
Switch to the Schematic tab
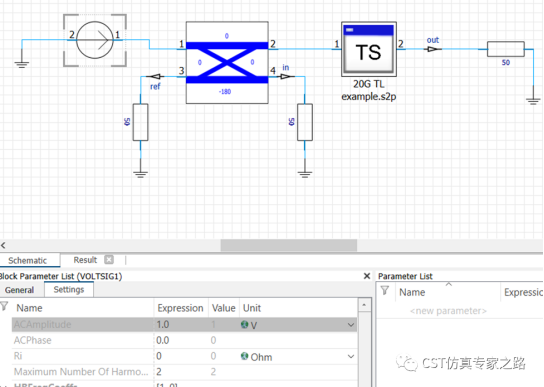[27, 260]
